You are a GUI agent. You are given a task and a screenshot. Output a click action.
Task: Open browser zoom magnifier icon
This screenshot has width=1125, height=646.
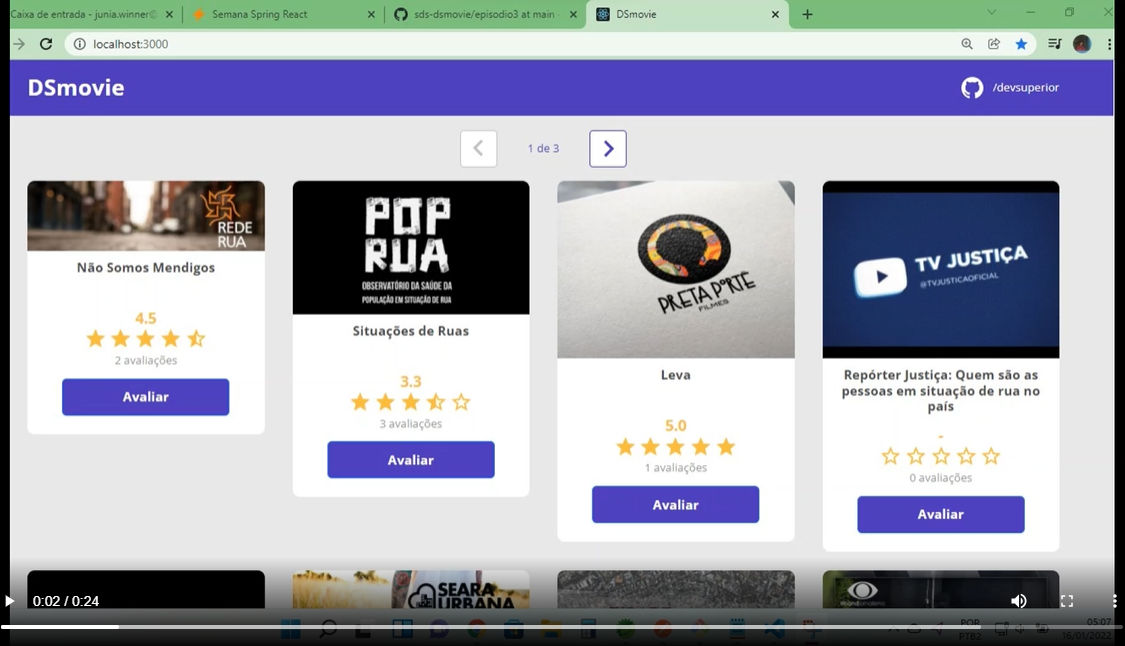(966, 44)
